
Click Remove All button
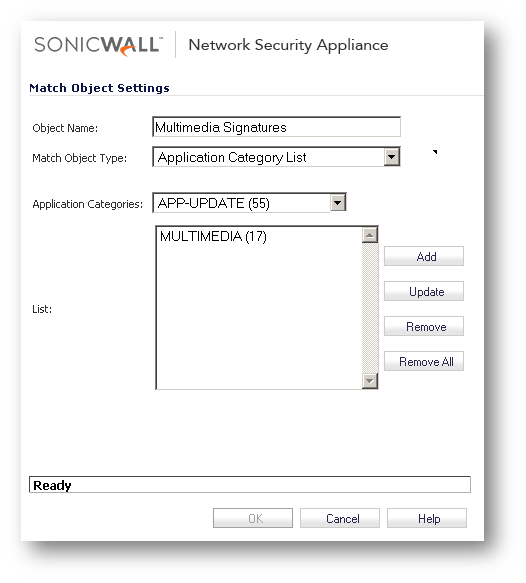pos(424,361)
